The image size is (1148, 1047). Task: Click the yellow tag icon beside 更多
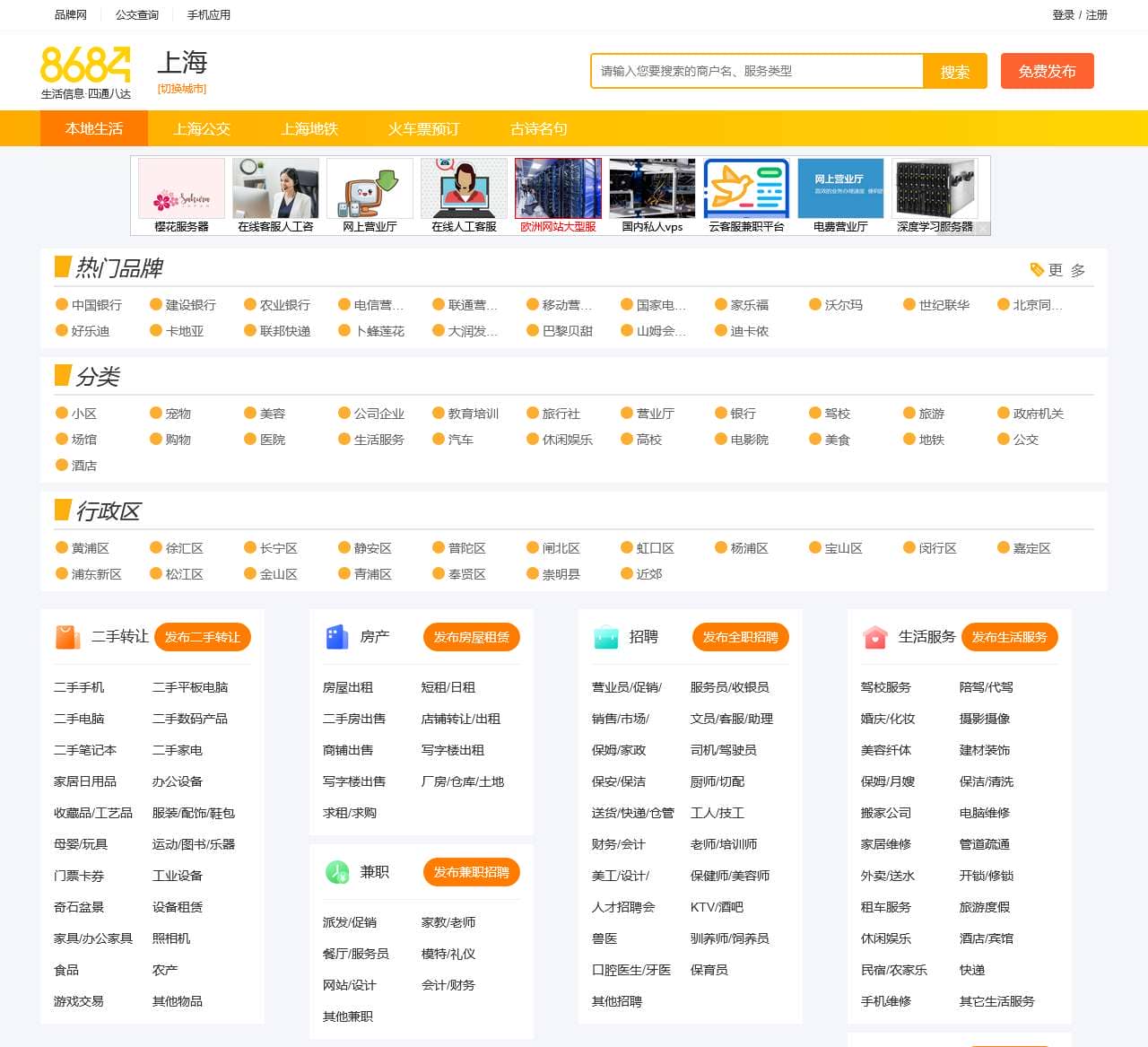coord(1037,267)
